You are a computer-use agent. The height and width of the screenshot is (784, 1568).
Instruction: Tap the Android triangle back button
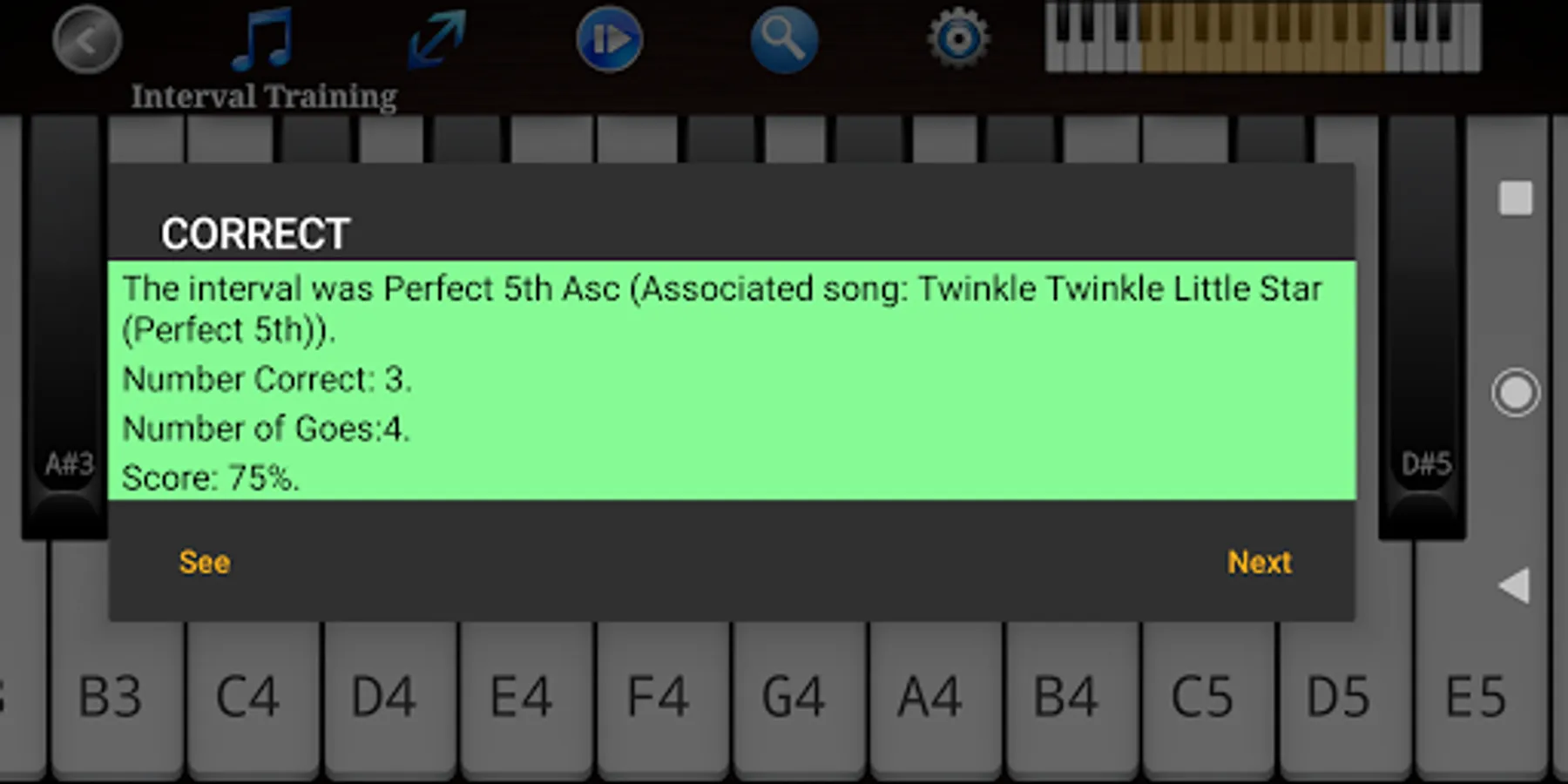point(1515,585)
